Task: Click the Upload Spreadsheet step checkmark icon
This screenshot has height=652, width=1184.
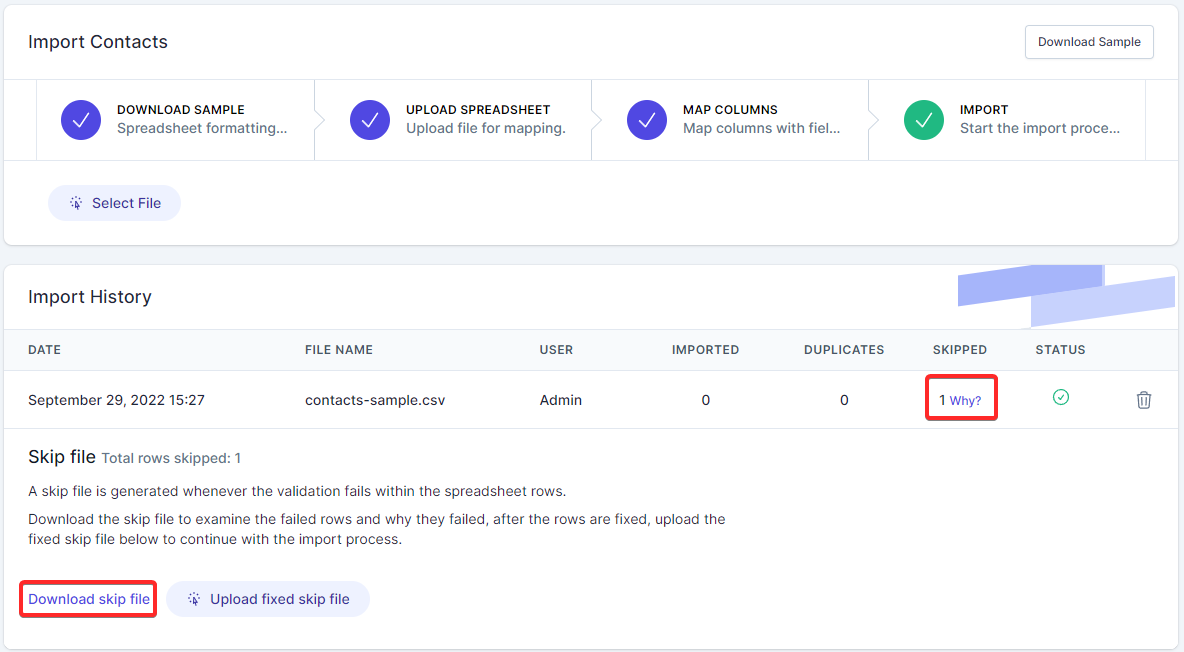Action: [370, 120]
